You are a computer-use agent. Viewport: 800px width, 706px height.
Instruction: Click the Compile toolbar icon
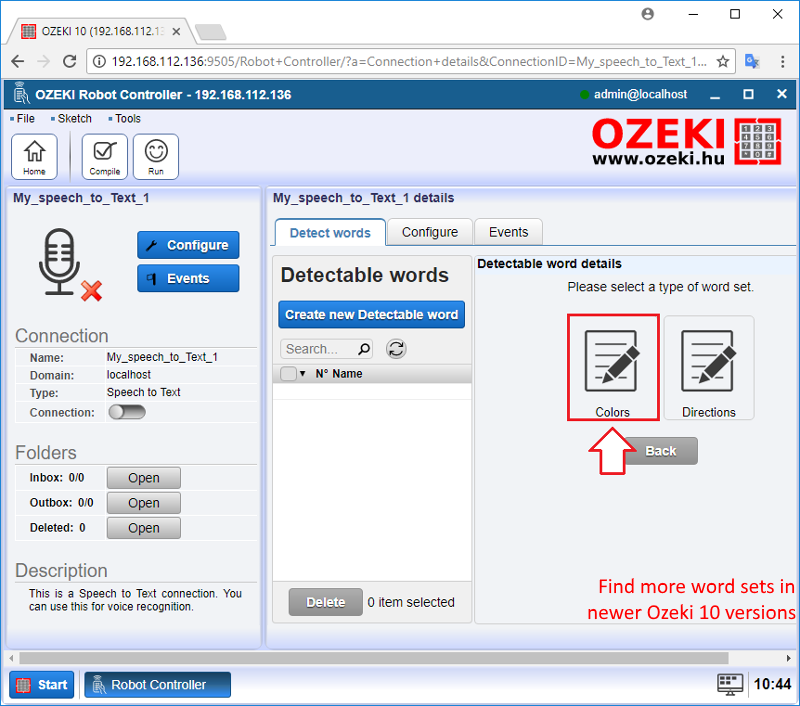tap(105, 157)
